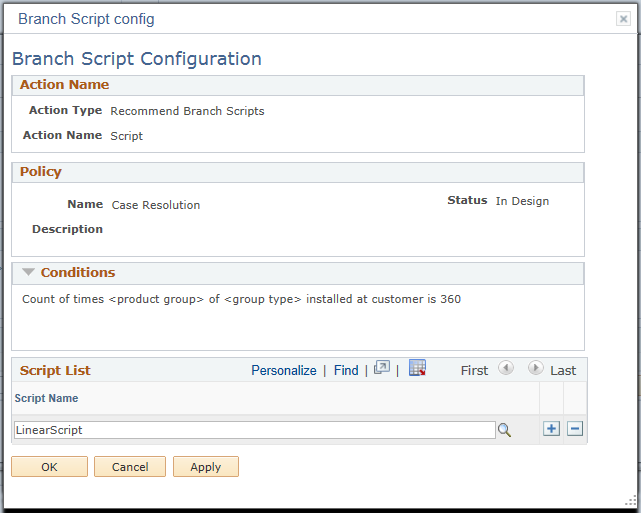
Task: Click the Action Name section header
Action: [298, 85]
